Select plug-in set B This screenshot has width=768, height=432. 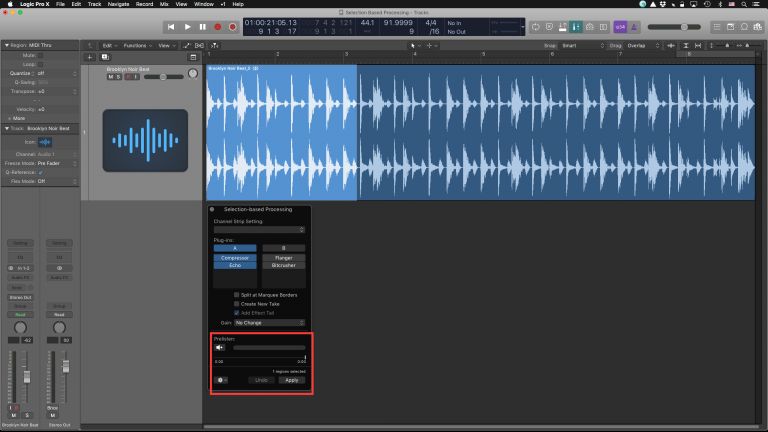point(284,248)
